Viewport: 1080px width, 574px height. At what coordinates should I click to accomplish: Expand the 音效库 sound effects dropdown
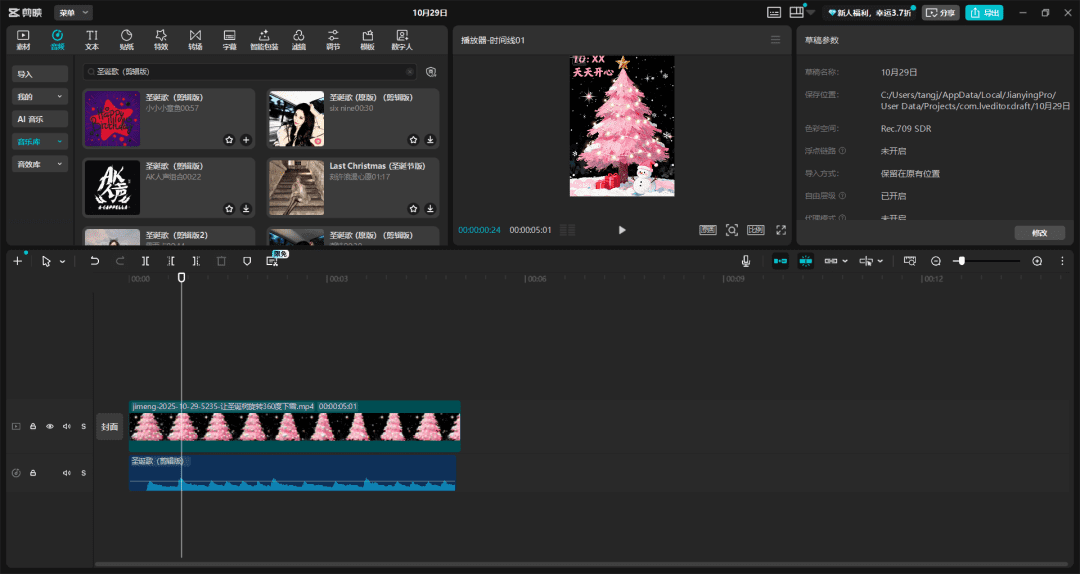40,164
